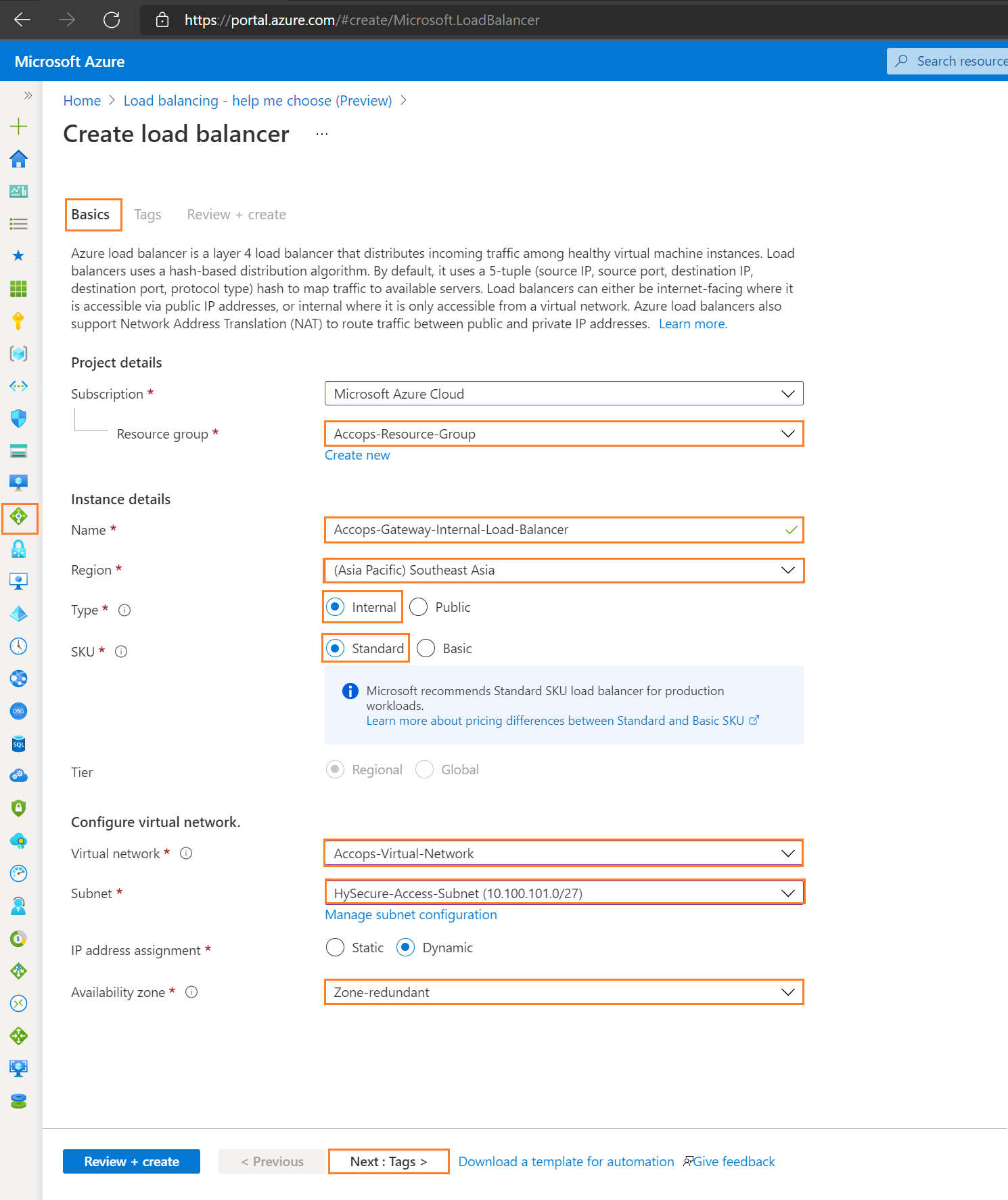Switch to the Basics tab

tap(91, 215)
